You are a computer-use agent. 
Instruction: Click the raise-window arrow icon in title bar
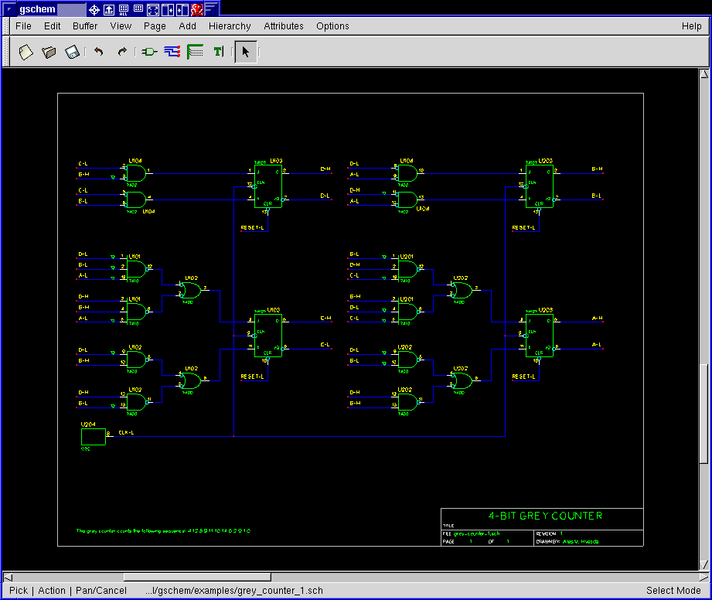coord(109,9)
